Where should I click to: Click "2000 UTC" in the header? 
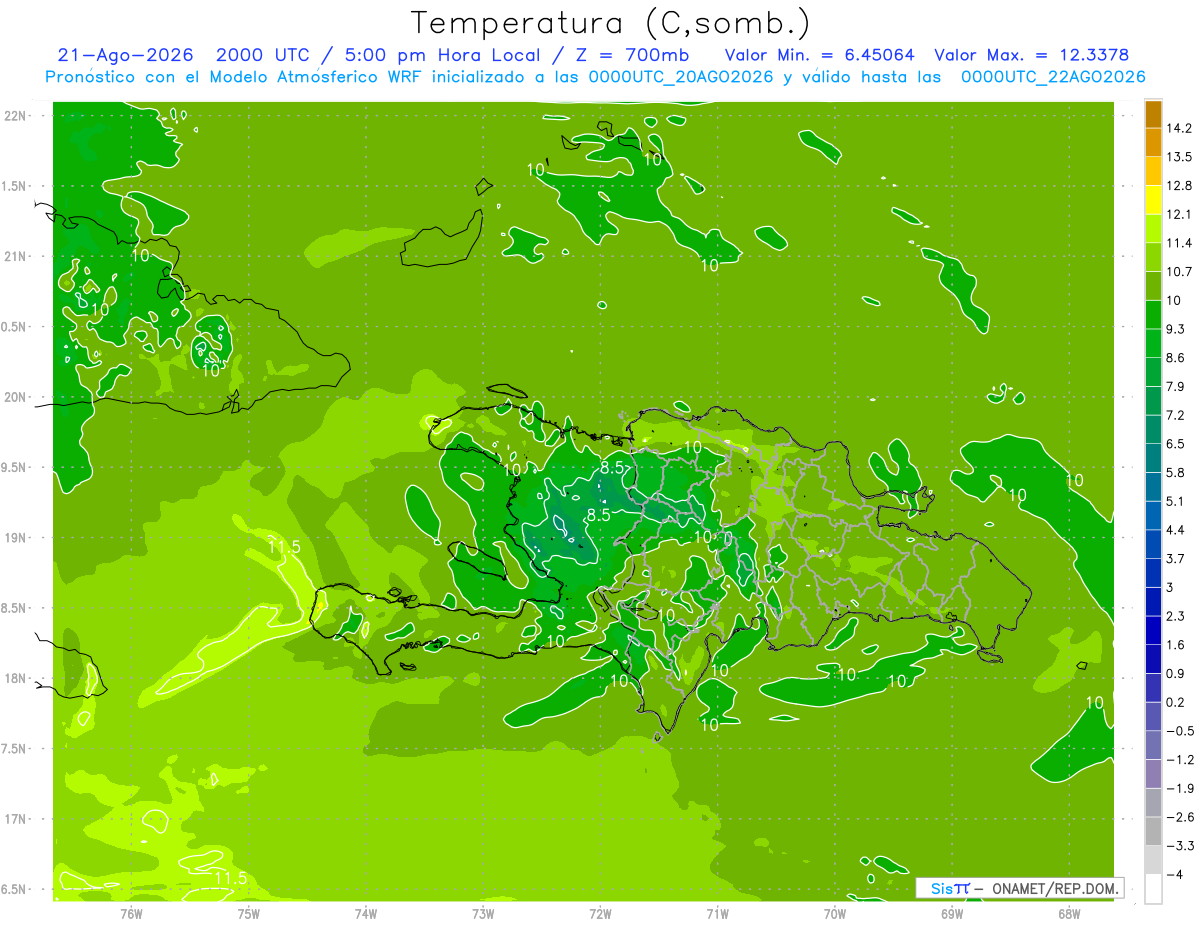(x=263, y=55)
